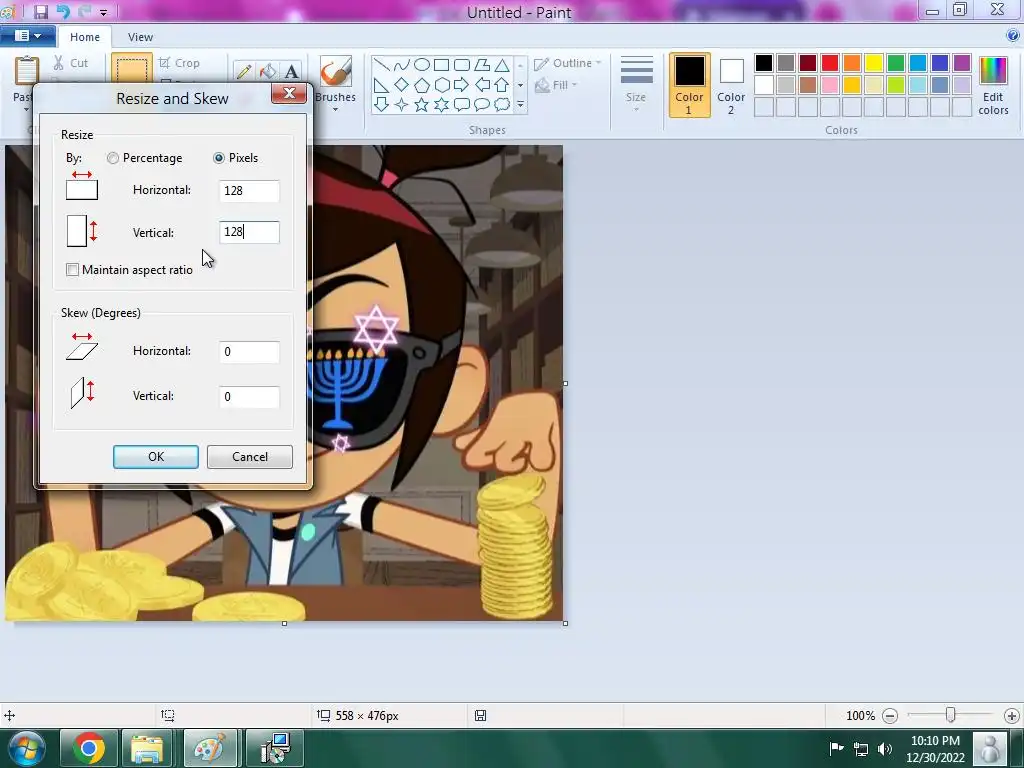Screen dimensions: 1024x768
Task: Click the skew Horizontal degrees field
Action: click(249, 352)
